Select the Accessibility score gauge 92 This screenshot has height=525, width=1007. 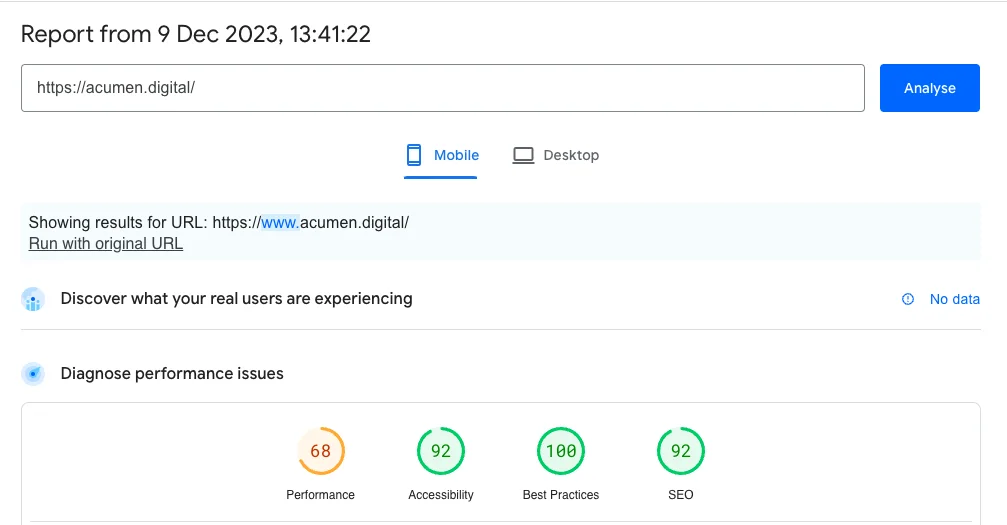coord(441,451)
